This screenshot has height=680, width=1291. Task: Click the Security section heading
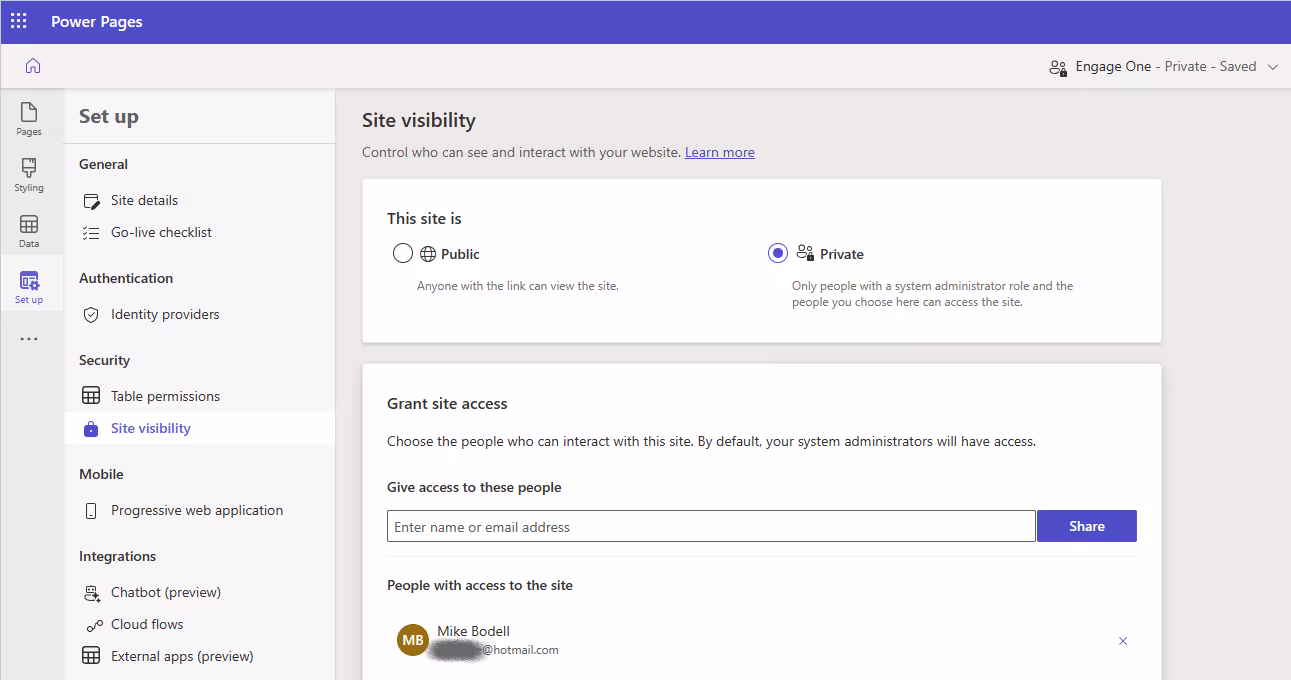105,360
